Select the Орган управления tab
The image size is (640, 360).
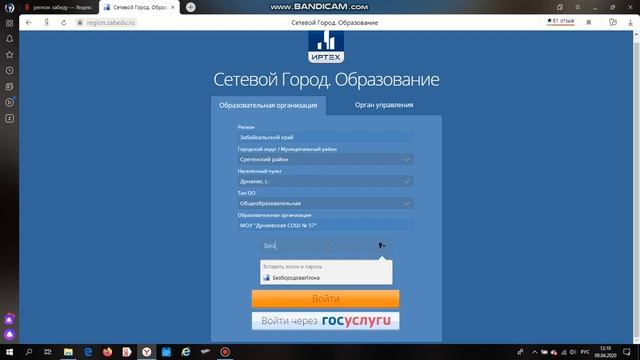click(x=384, y=105)
